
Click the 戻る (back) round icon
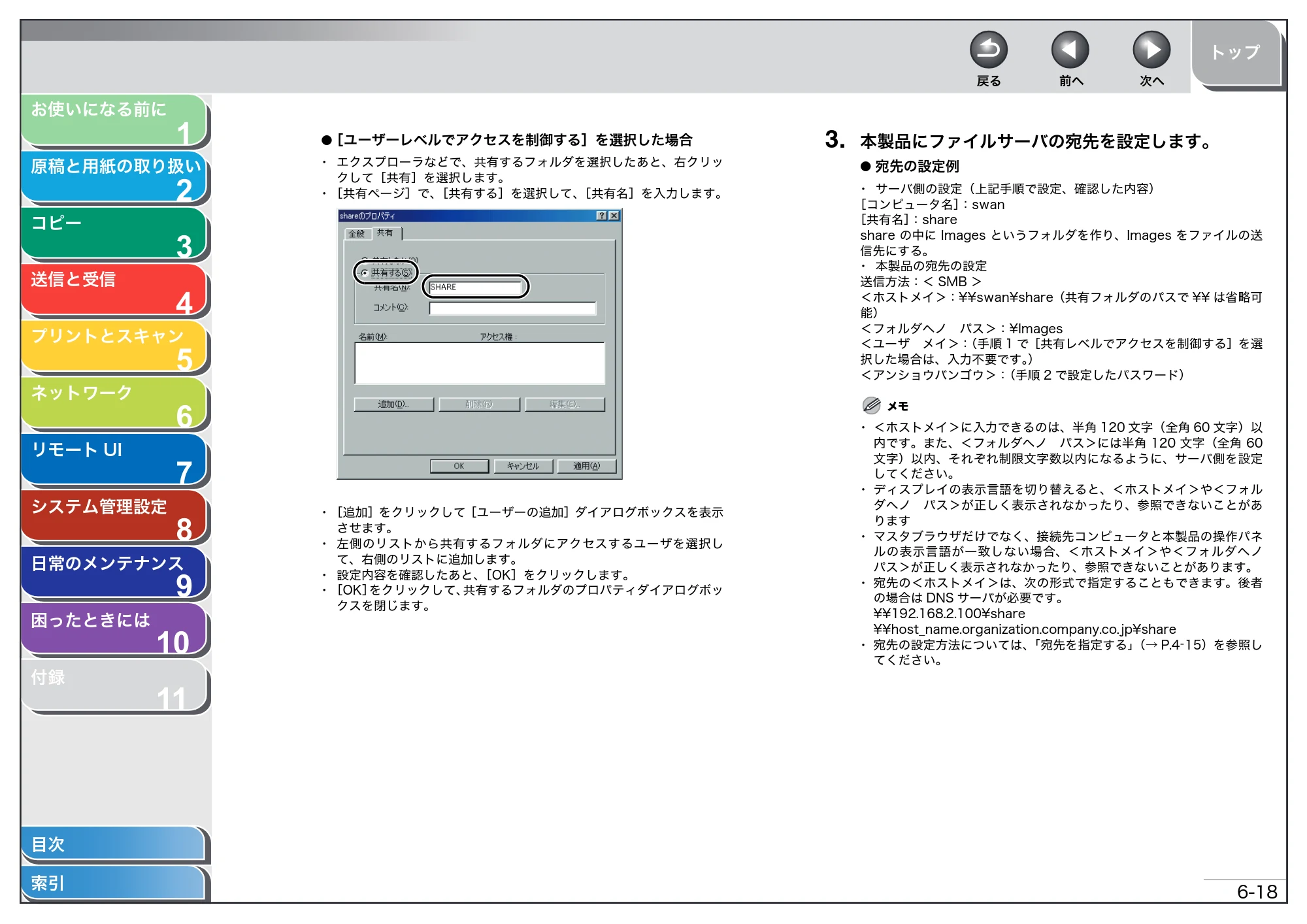[x=988, y=50]
